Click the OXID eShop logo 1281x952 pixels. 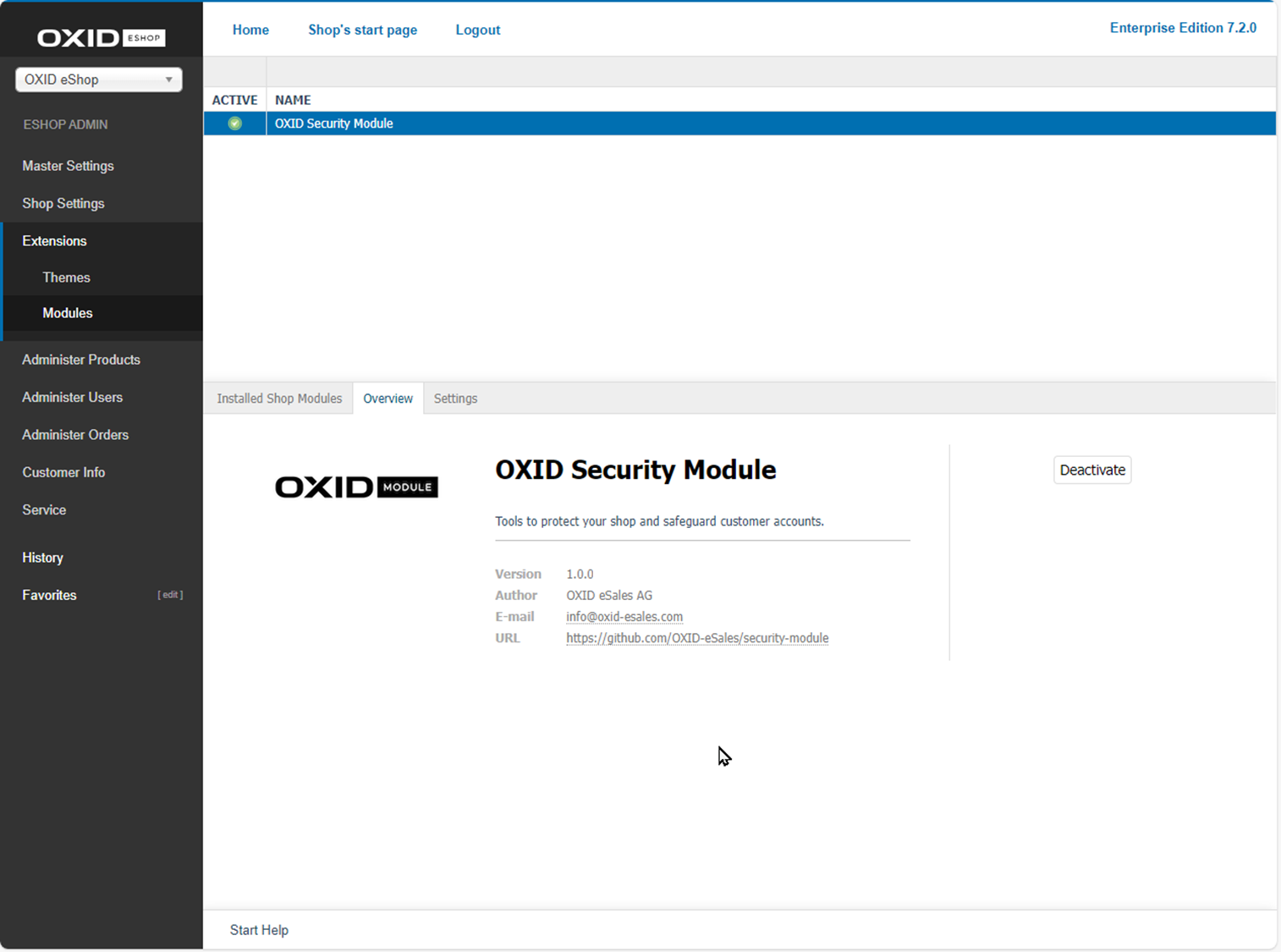[101, 37]
